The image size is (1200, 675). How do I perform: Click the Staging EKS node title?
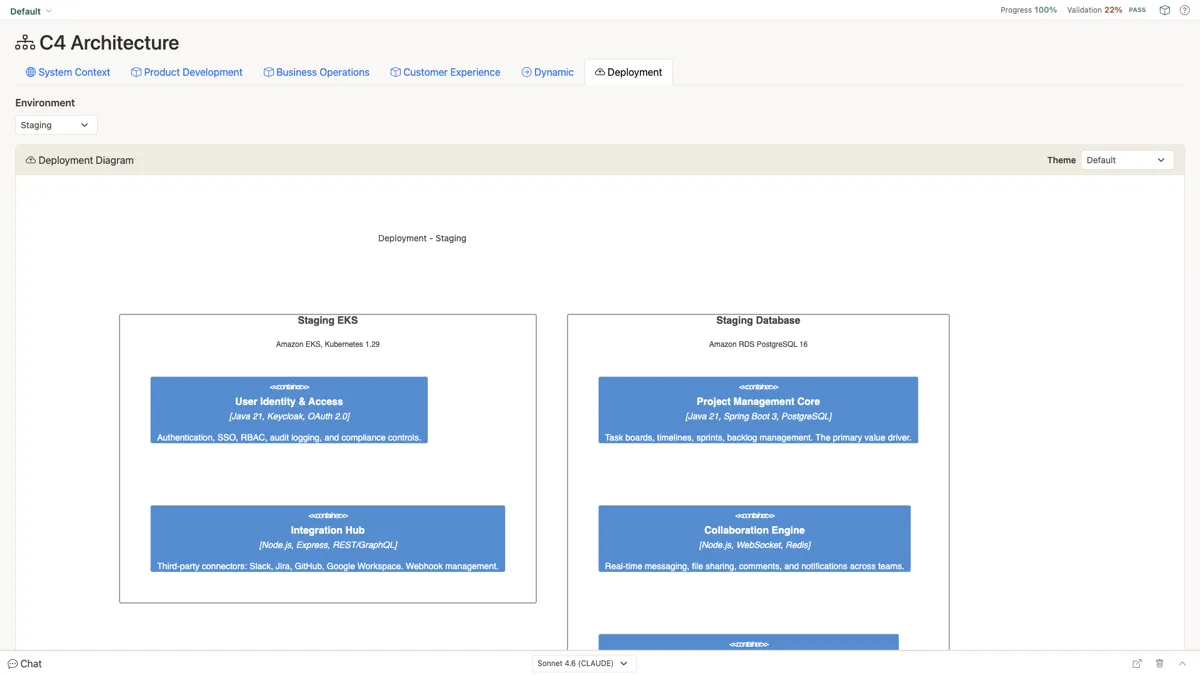point(327,321)
